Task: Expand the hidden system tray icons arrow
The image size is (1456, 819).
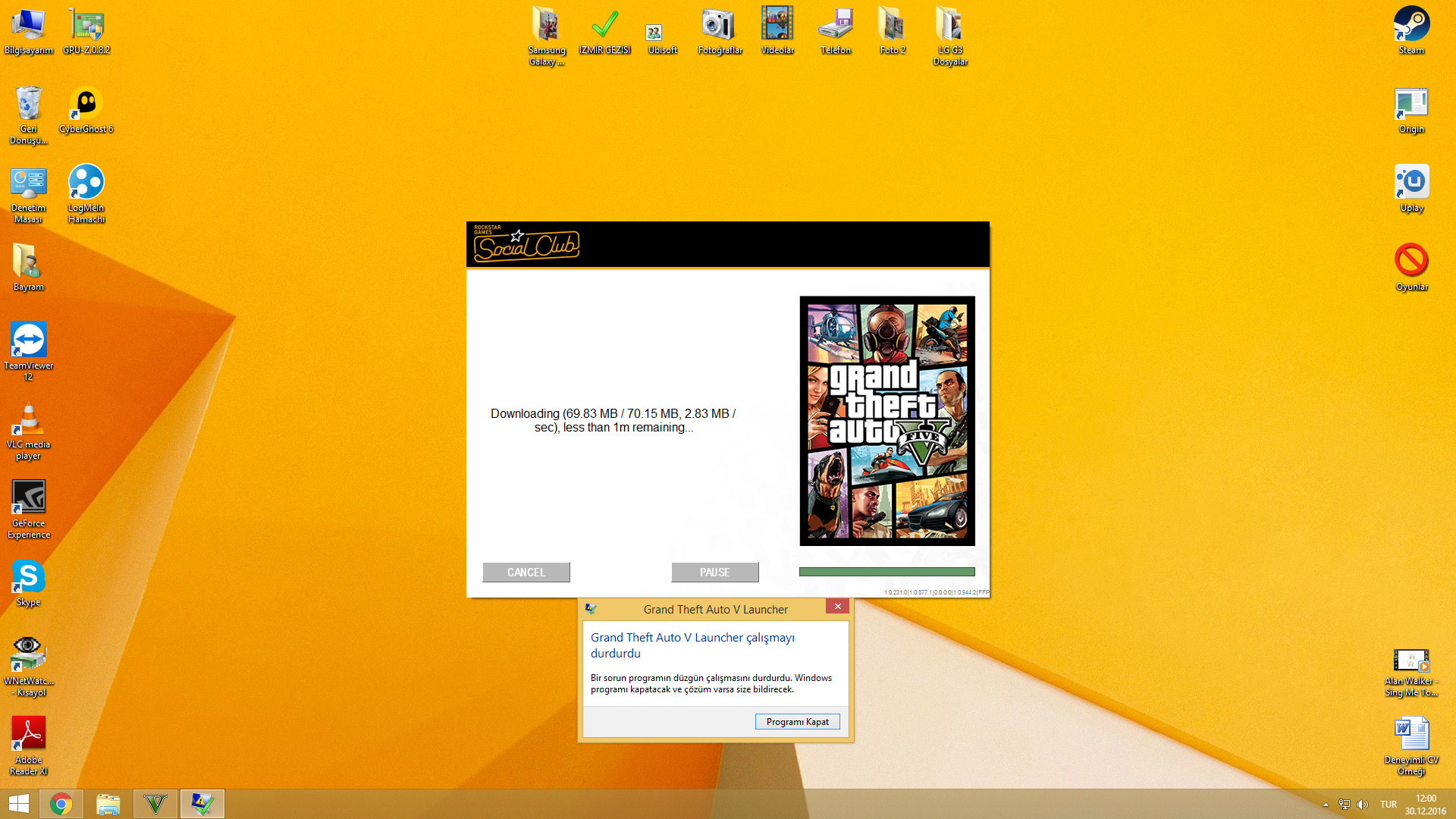Action: tap(1326, 805)
